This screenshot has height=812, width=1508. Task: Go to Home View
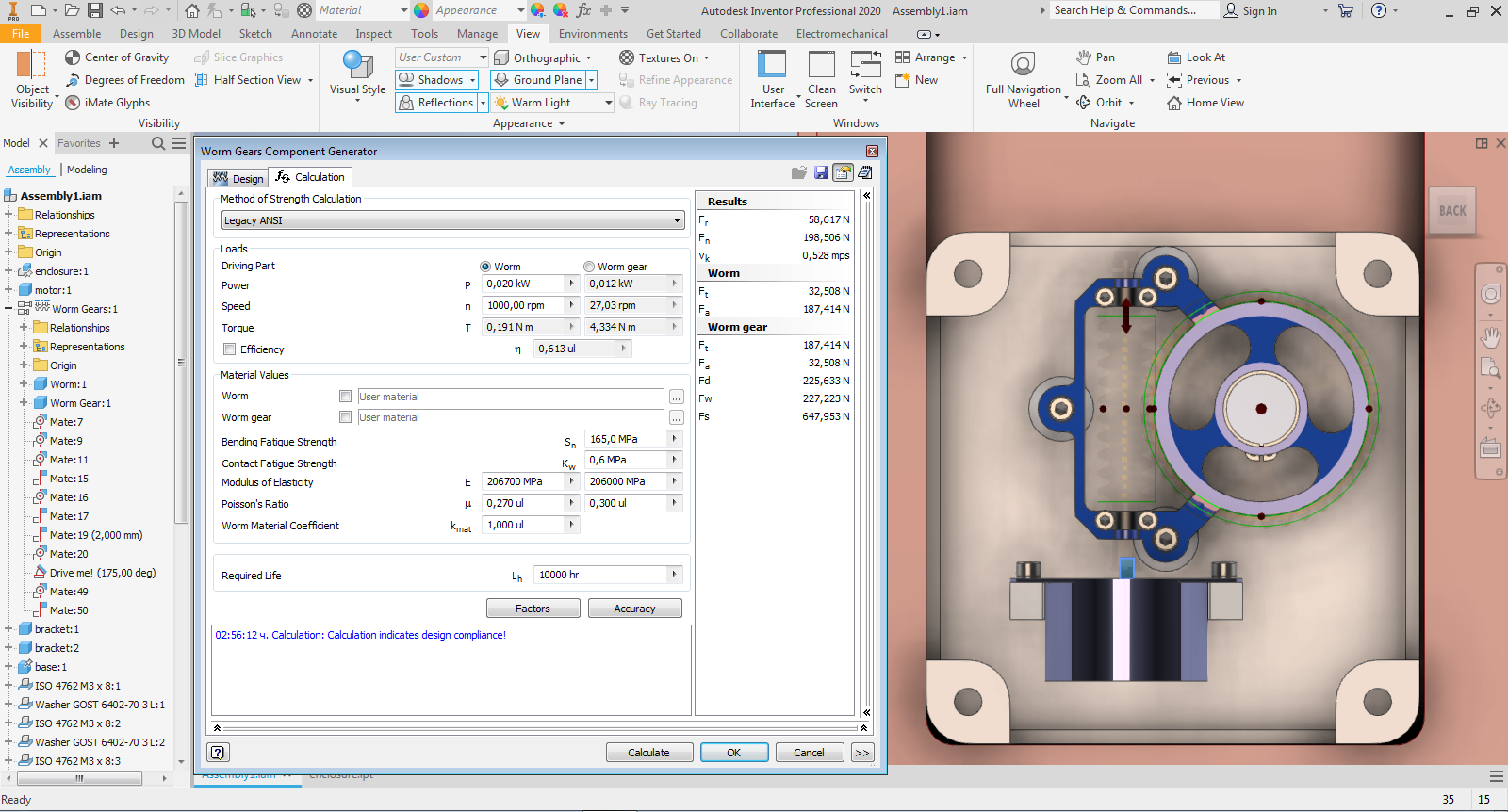[x=1205, y=103]
